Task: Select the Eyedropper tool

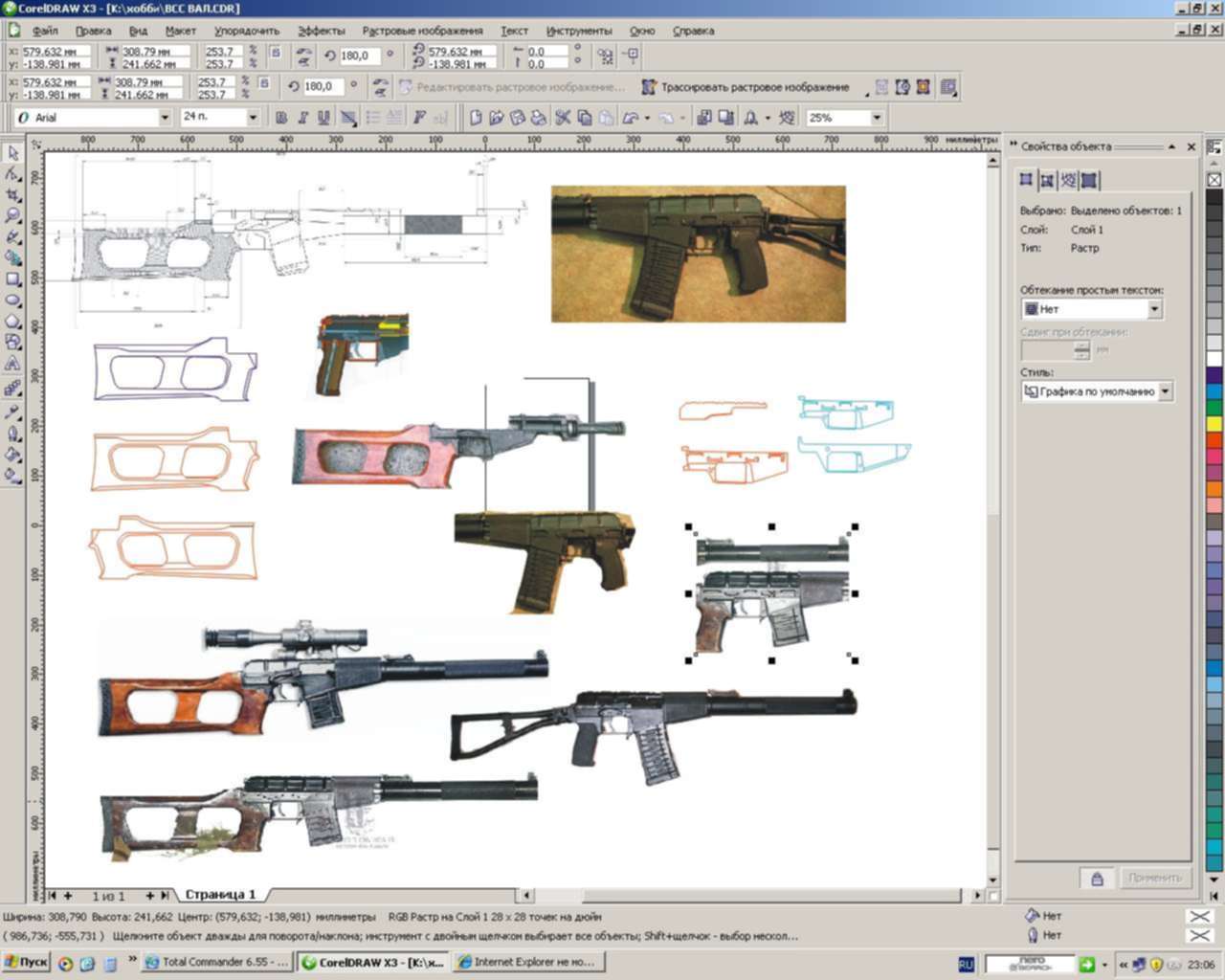Action: click(x=12, y=412)
